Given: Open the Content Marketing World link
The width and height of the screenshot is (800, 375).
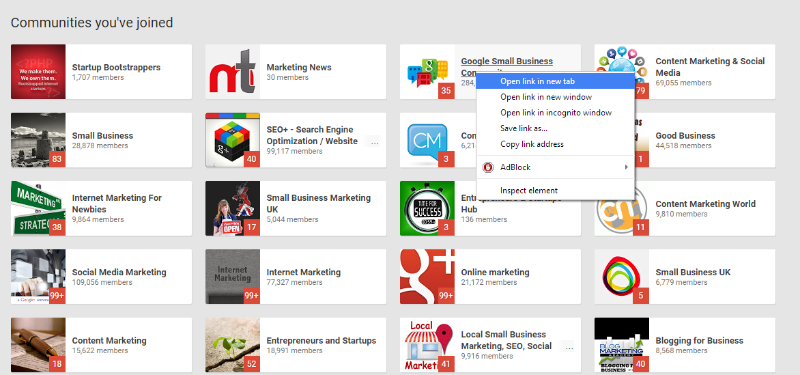Looking at the screenshot, I should tap(706, 204).
